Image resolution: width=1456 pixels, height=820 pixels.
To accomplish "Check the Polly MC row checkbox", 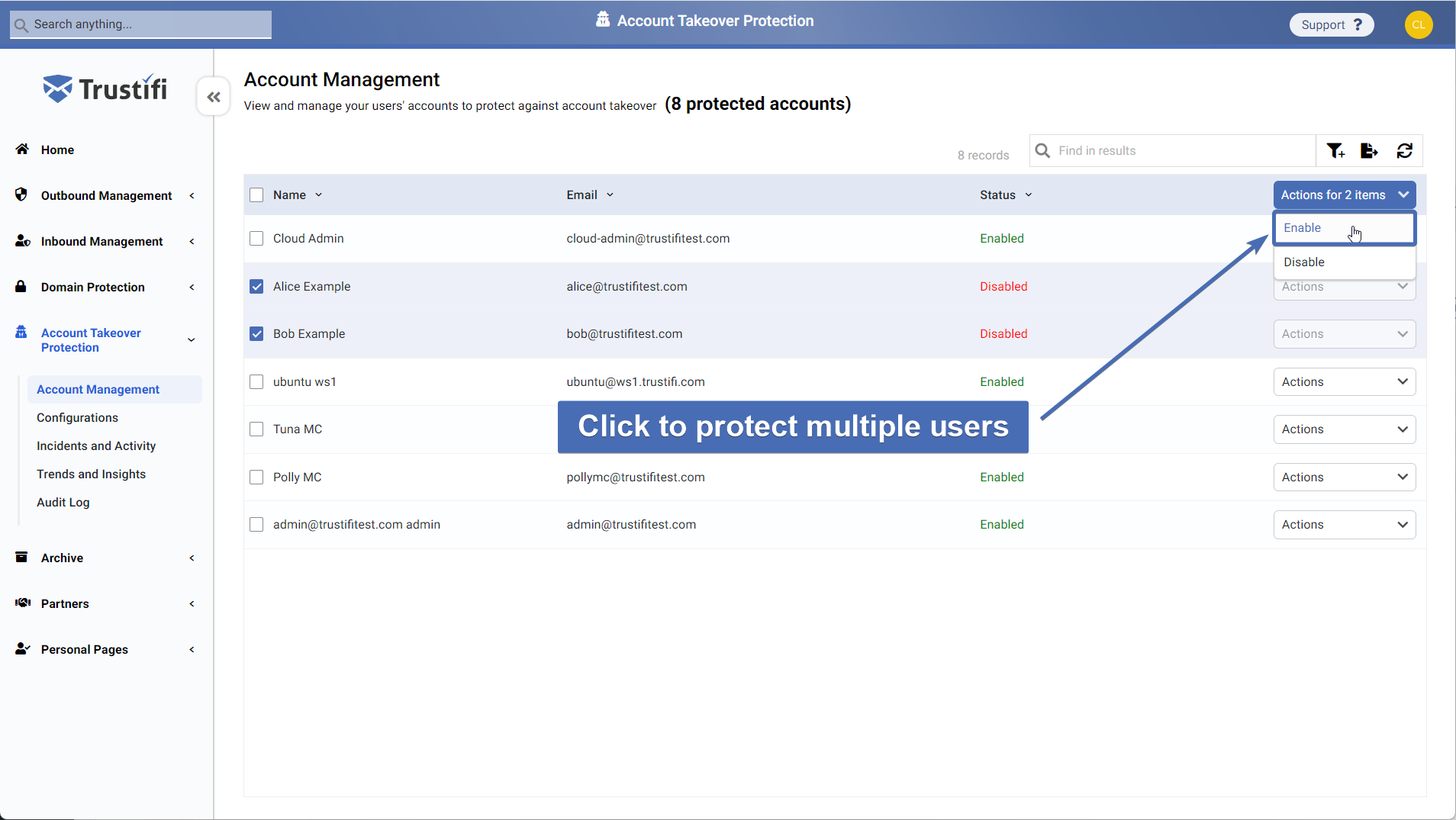I will click(x=256, y=477).
